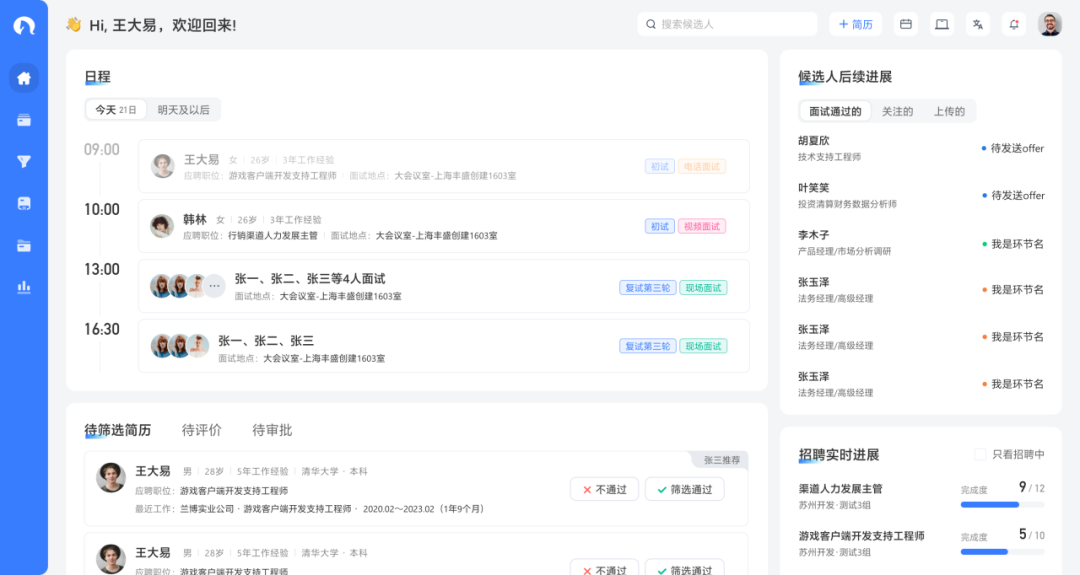The height and width of the screenshot is (575, 1080).
Task: Click 韩林's avatar in the schedule
Action: (x=162, y=226)
